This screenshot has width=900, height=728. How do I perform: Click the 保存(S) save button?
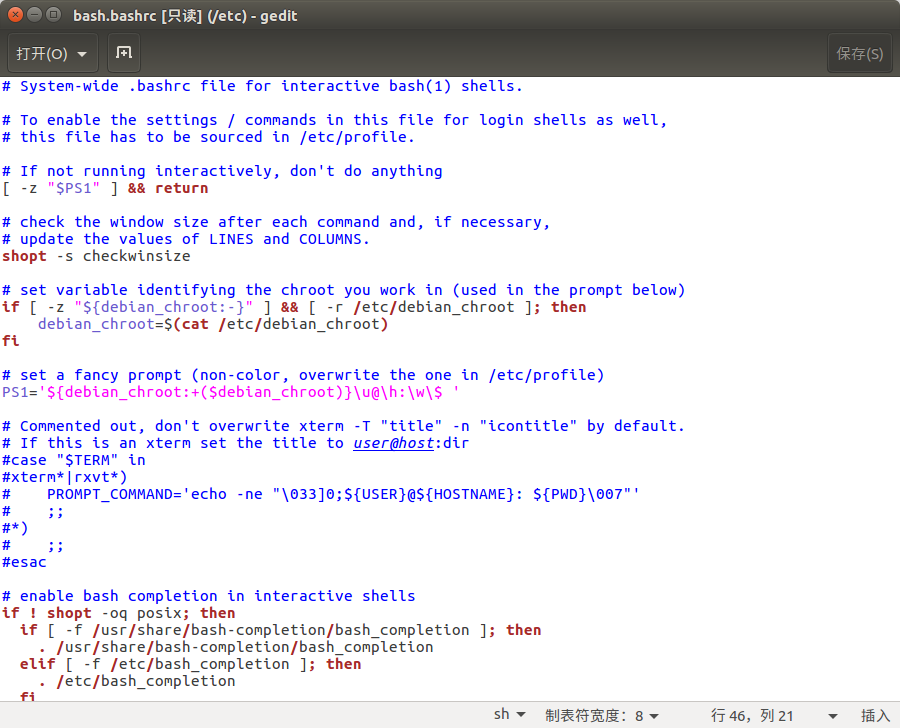point(859,53)
